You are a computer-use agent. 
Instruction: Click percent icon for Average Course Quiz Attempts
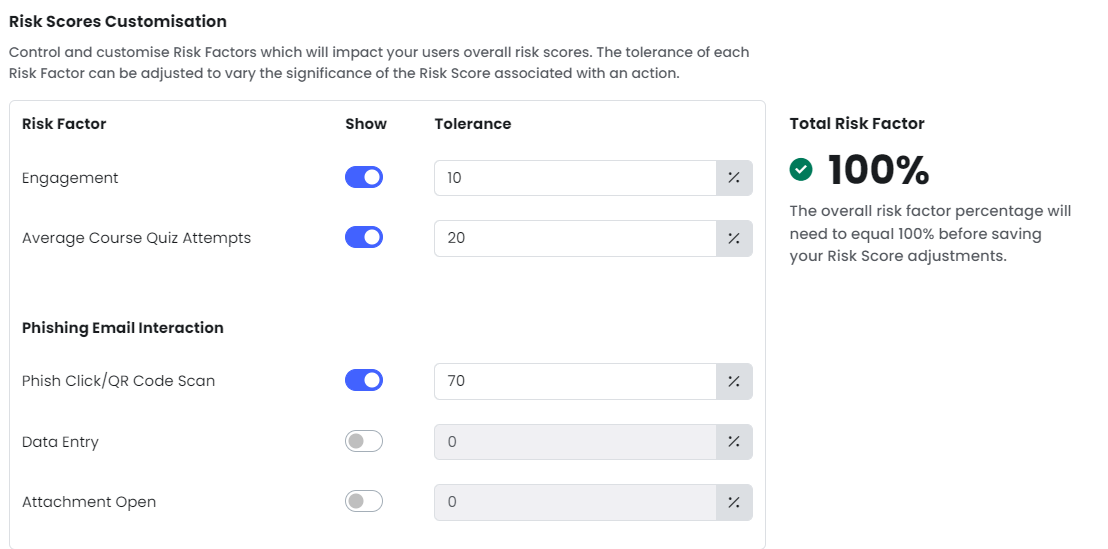734,238
